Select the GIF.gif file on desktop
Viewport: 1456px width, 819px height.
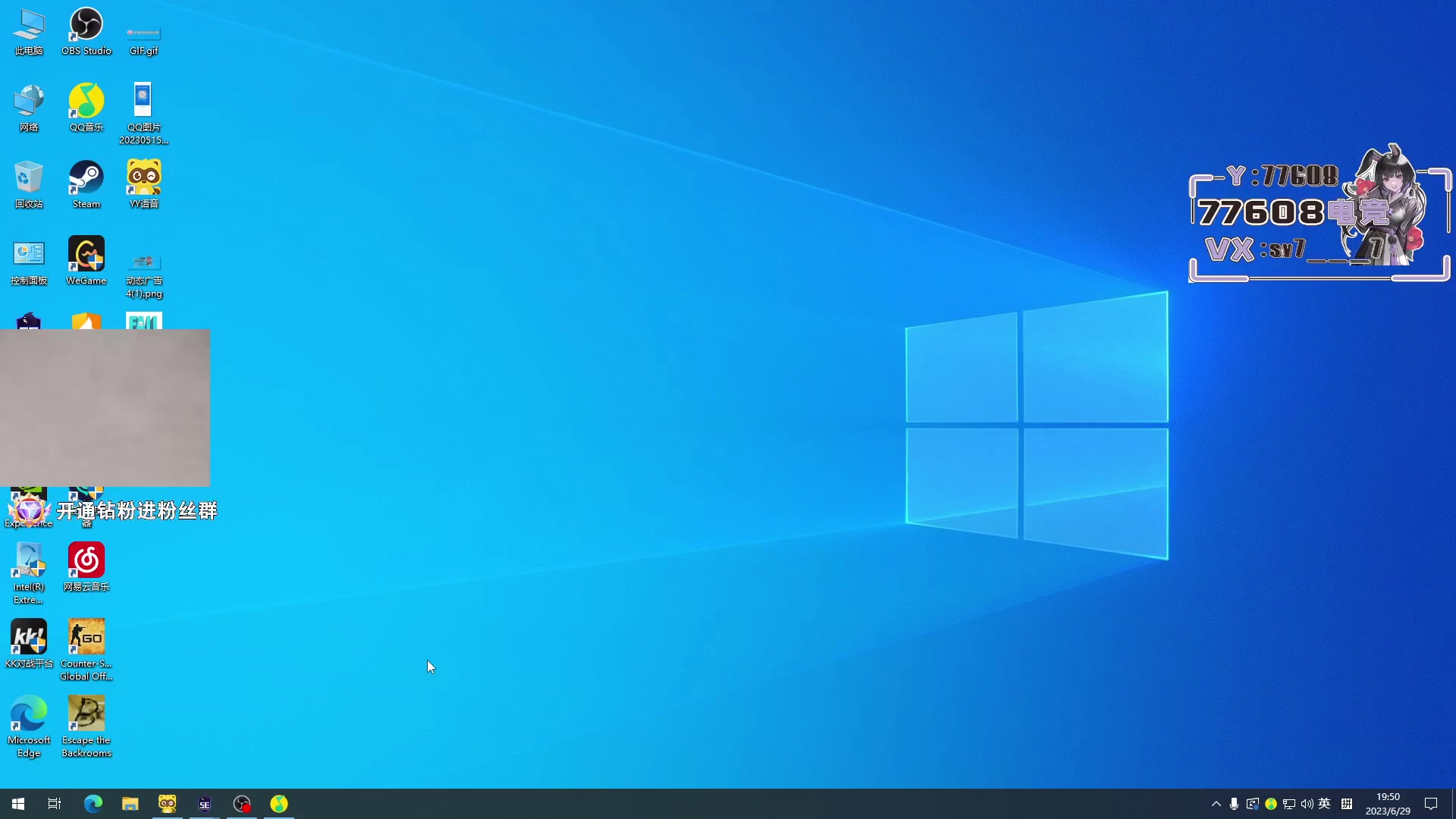(x=143, y=34)
